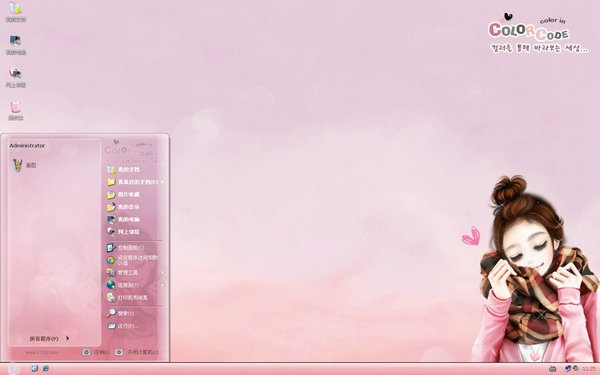The width and height of the screenshot is (600, 375).
Task: Launch Paint from the start menu pinned list
Action: (24, 165)
